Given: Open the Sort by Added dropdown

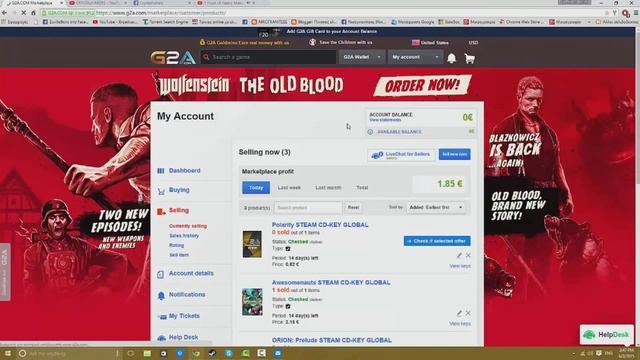Looking at the screenshot, I should click(x=436, y=207).
